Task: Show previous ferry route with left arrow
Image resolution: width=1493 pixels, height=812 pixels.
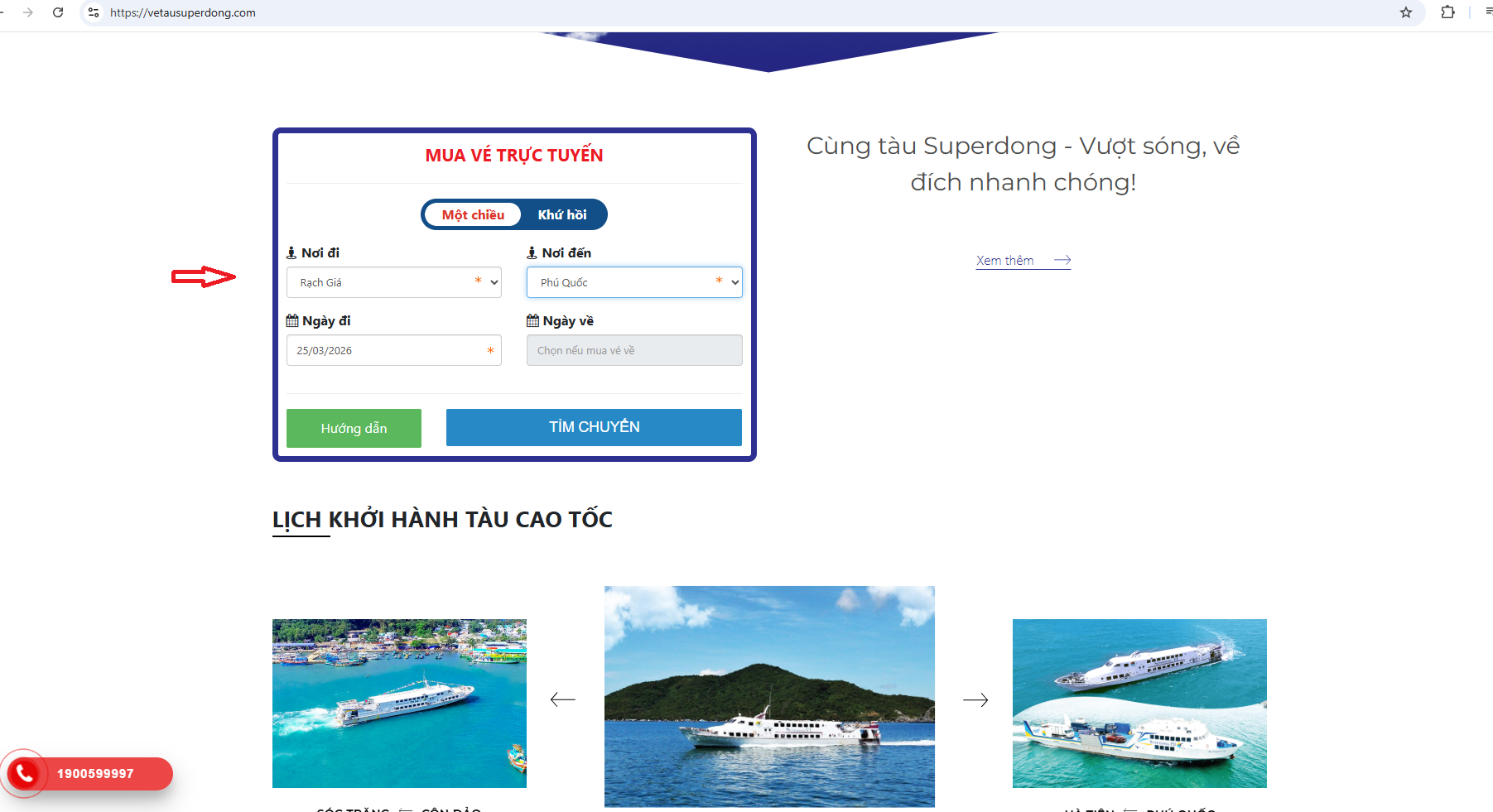Action: 563,699
